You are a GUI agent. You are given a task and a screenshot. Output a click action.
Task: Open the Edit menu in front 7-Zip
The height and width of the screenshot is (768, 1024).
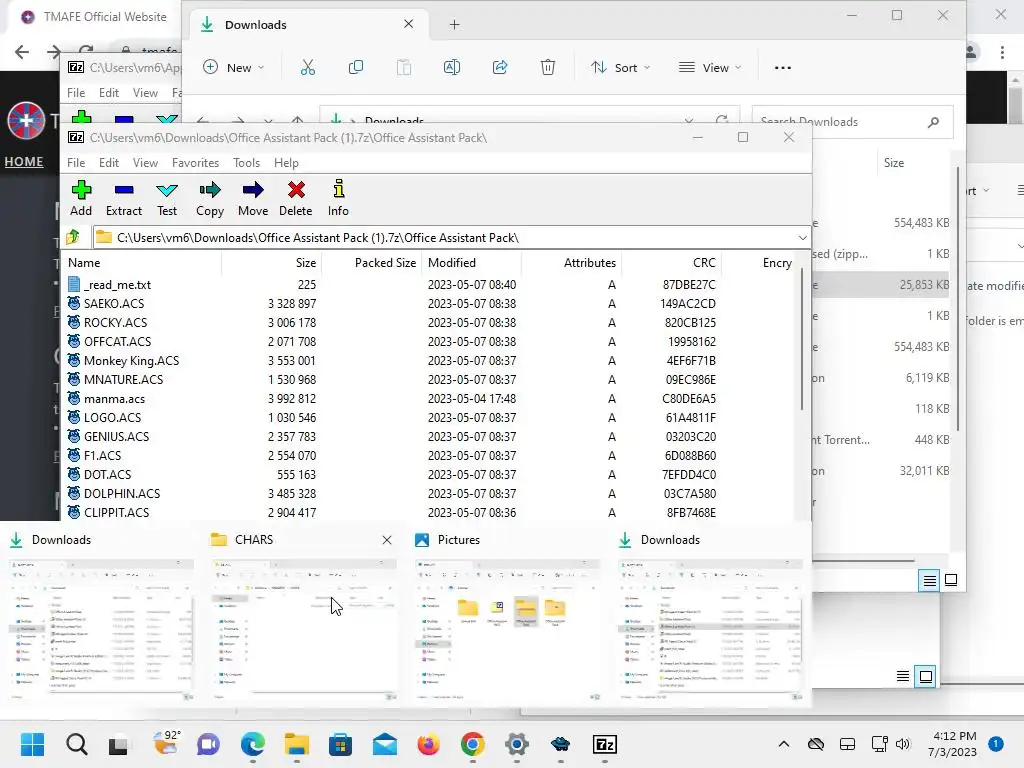[x=108, y=163]
